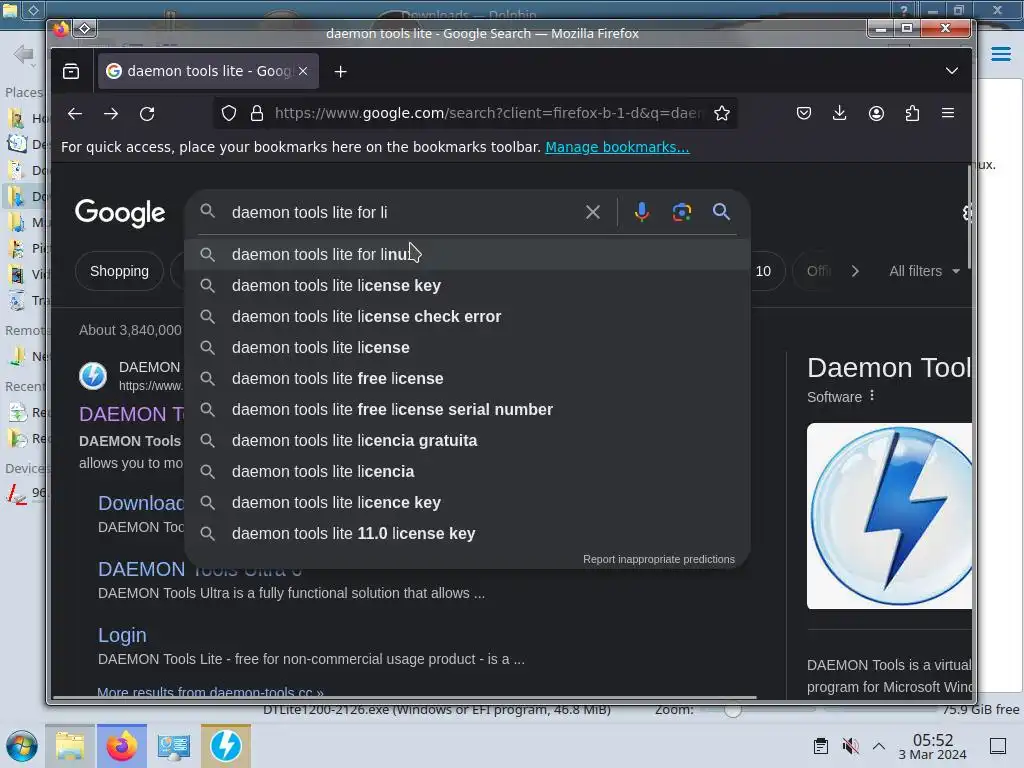Click the Google logo
This screenshot has width=1024, height=768.
(120, 213)
